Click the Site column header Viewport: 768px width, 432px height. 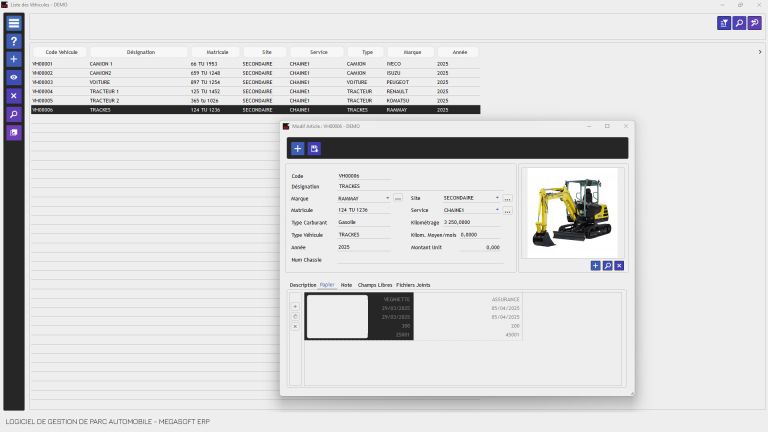pos(266,52)
